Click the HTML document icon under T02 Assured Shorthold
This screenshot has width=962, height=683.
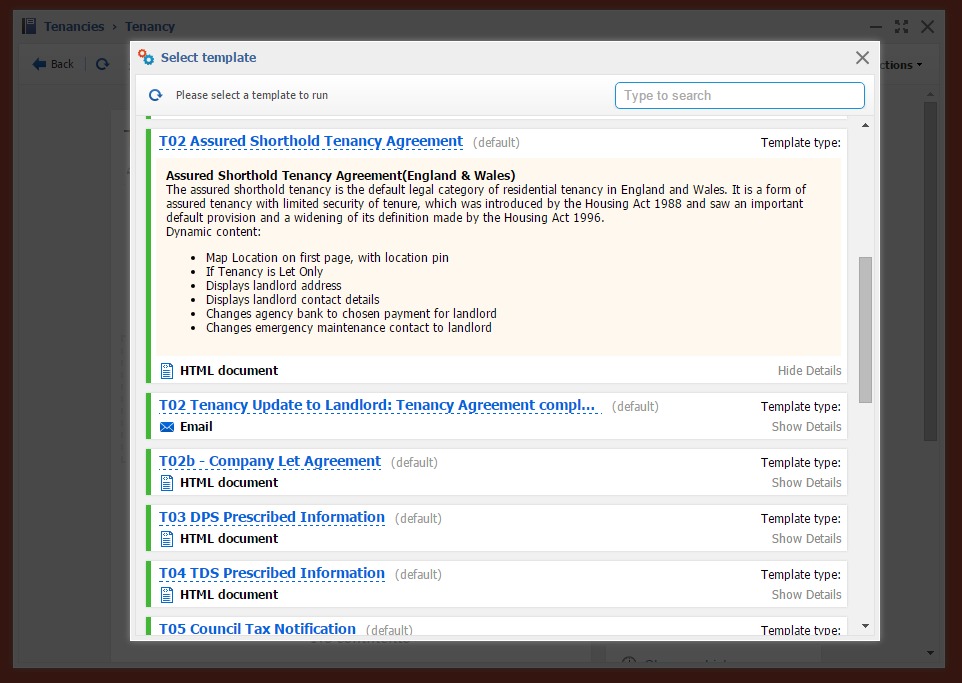(167, 371)
